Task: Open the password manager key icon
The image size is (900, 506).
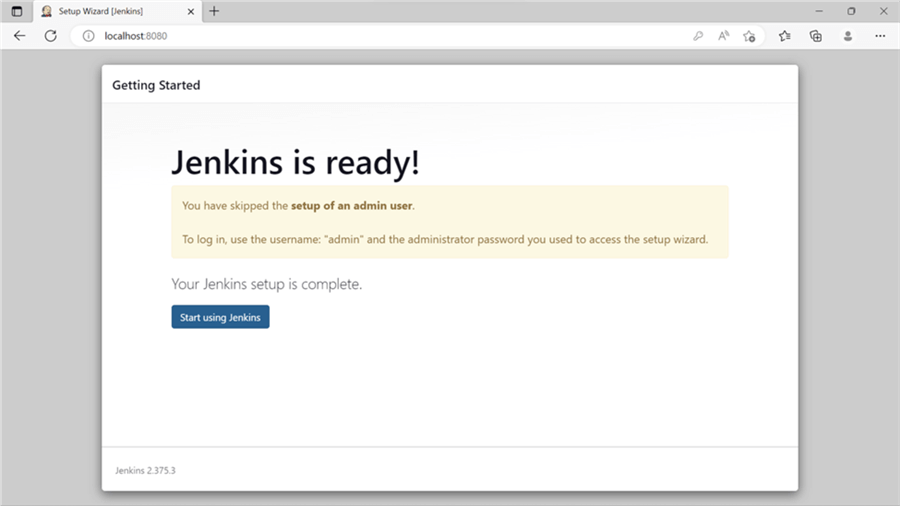Action: coord(698,36)
